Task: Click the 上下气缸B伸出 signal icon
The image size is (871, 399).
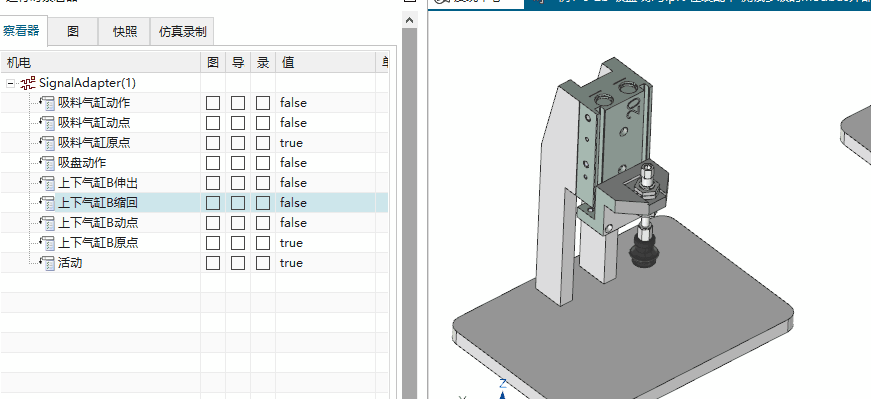Action: click(48, 183)
